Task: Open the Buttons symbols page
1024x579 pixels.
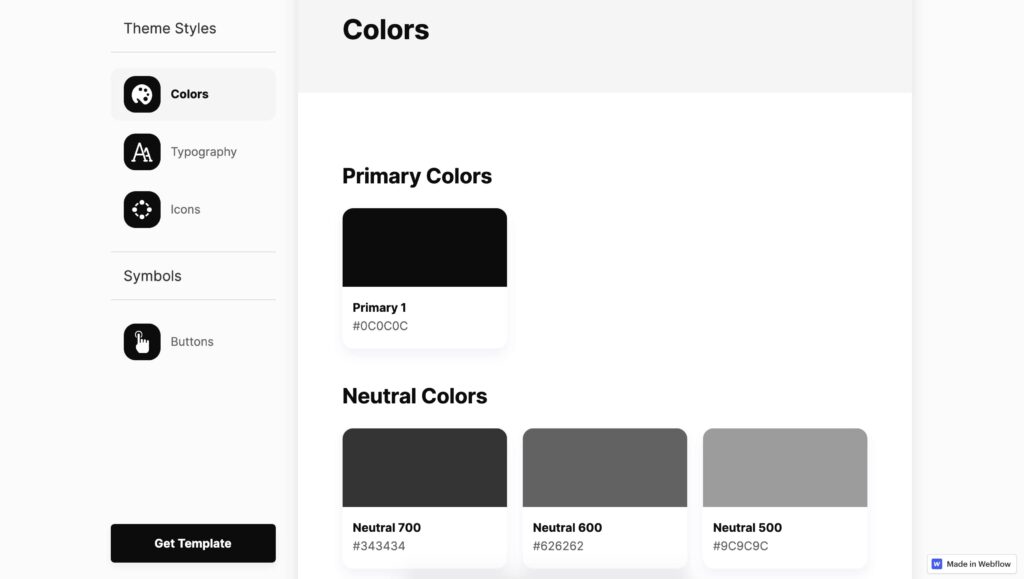Action: 192,342
